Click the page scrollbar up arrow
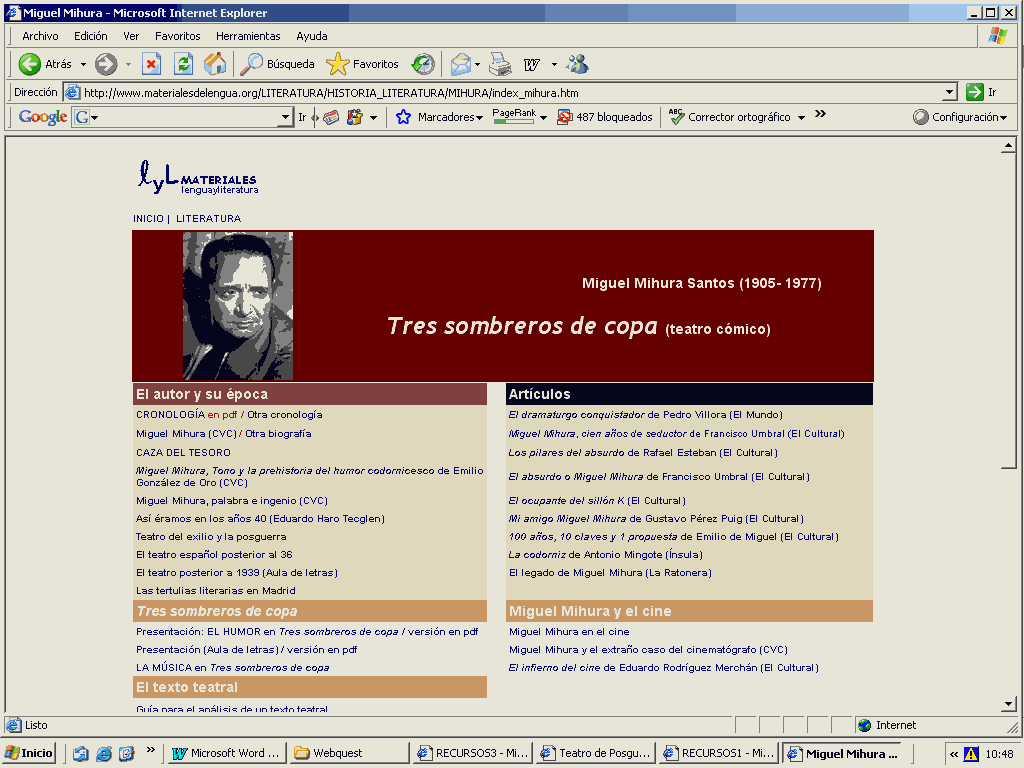Screen dimensions: 1024x768 1008,146
